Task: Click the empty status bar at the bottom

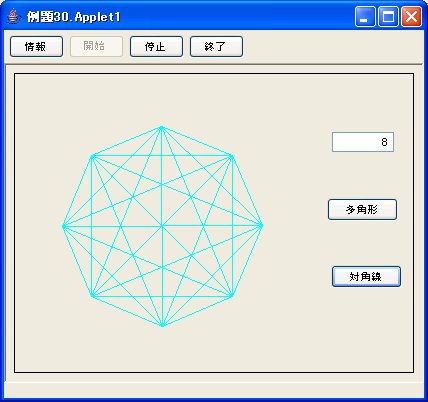Action: point(214,389)
